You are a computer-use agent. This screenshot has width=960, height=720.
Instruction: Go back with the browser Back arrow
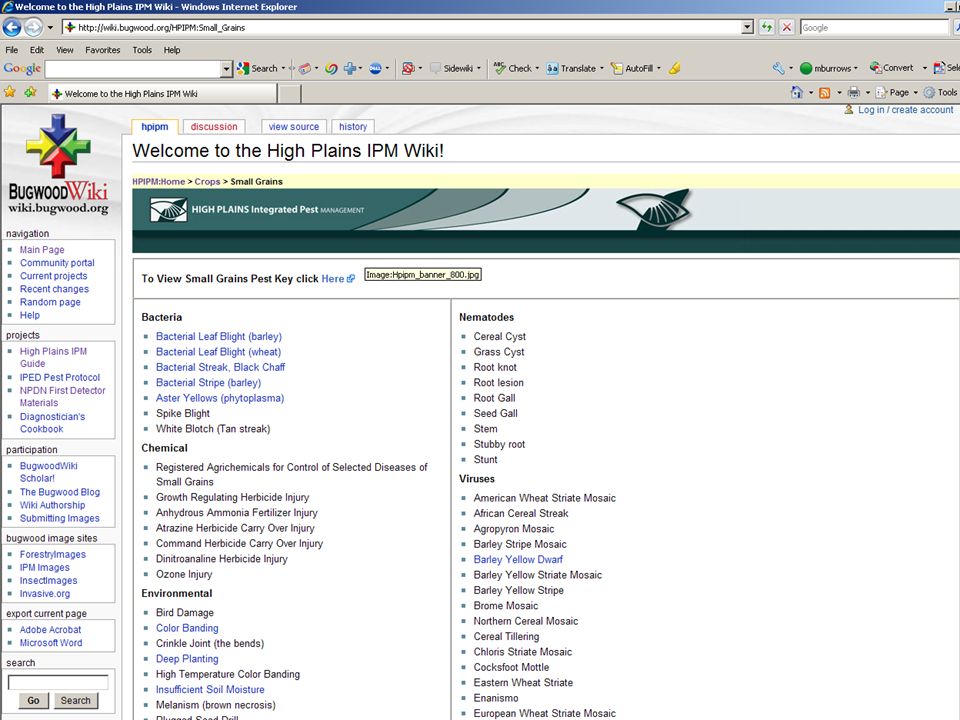click(12, 28)
